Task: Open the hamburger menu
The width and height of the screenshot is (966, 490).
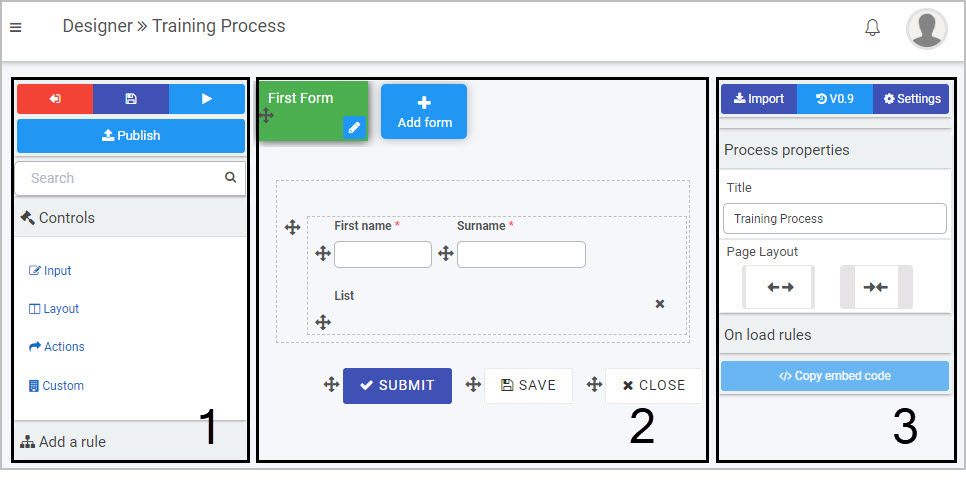Action: coord(16,27)
